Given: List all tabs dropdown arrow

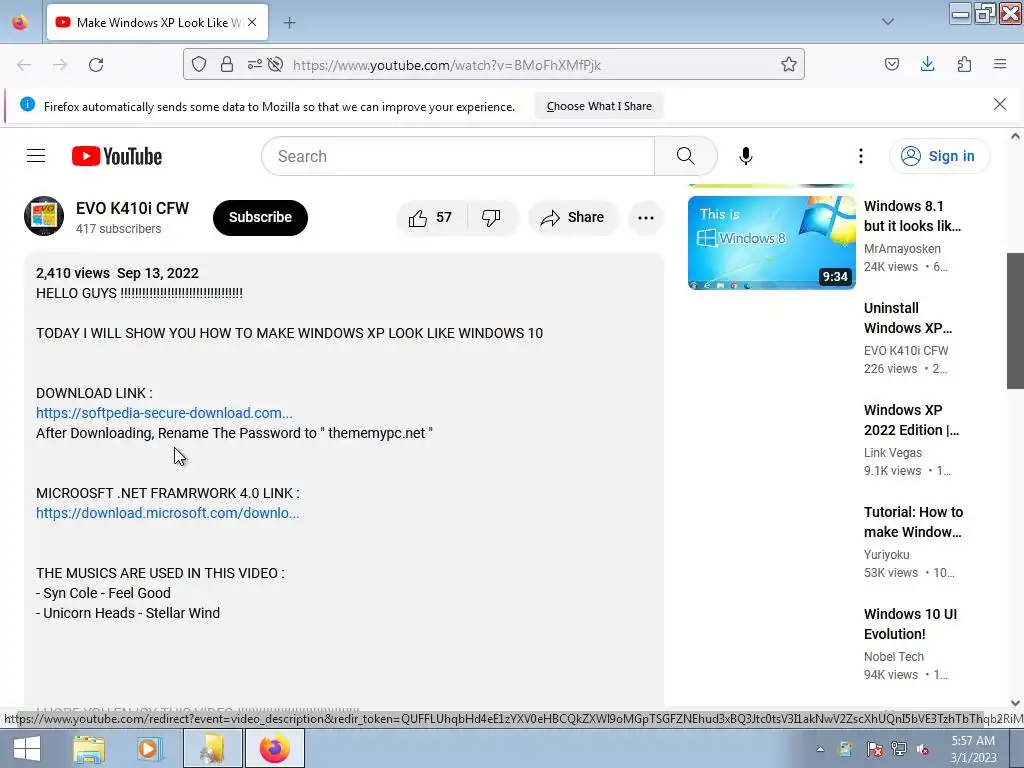Looking at the screenshot, I should point(888,22).
